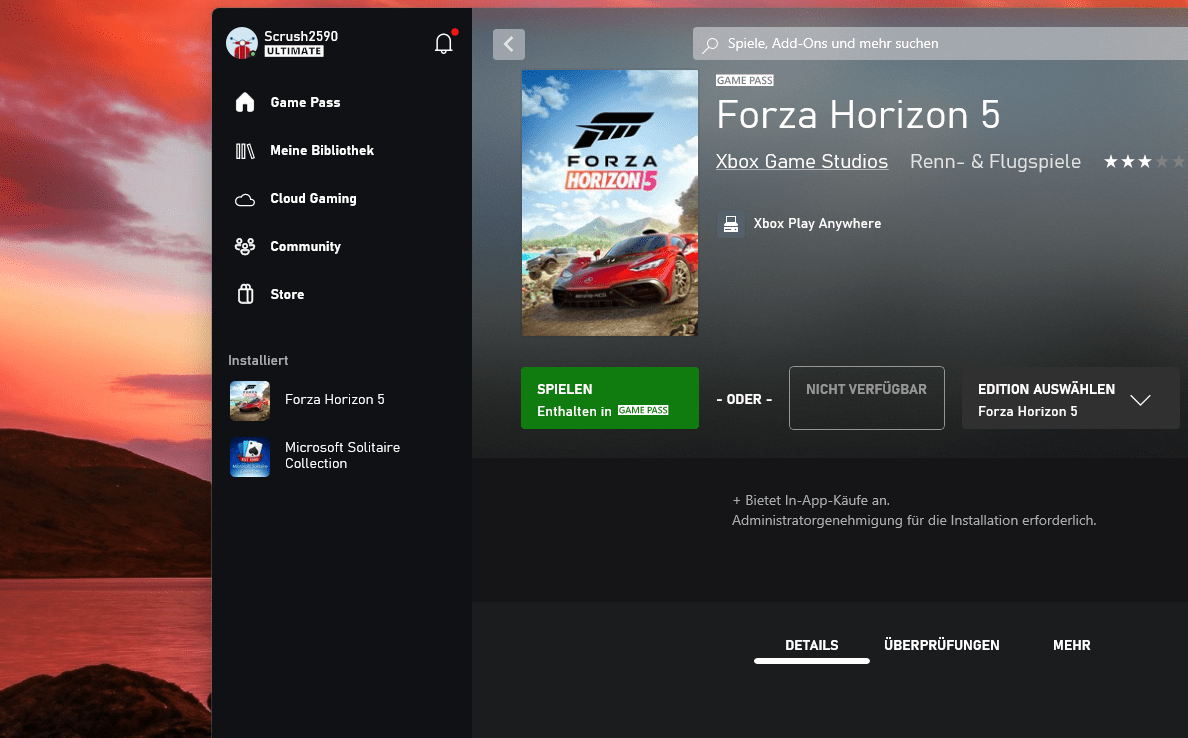This screenshot has width=1188, height=738.
Task: Click the Scrush2590 username
Action: (x=301, y=36)
